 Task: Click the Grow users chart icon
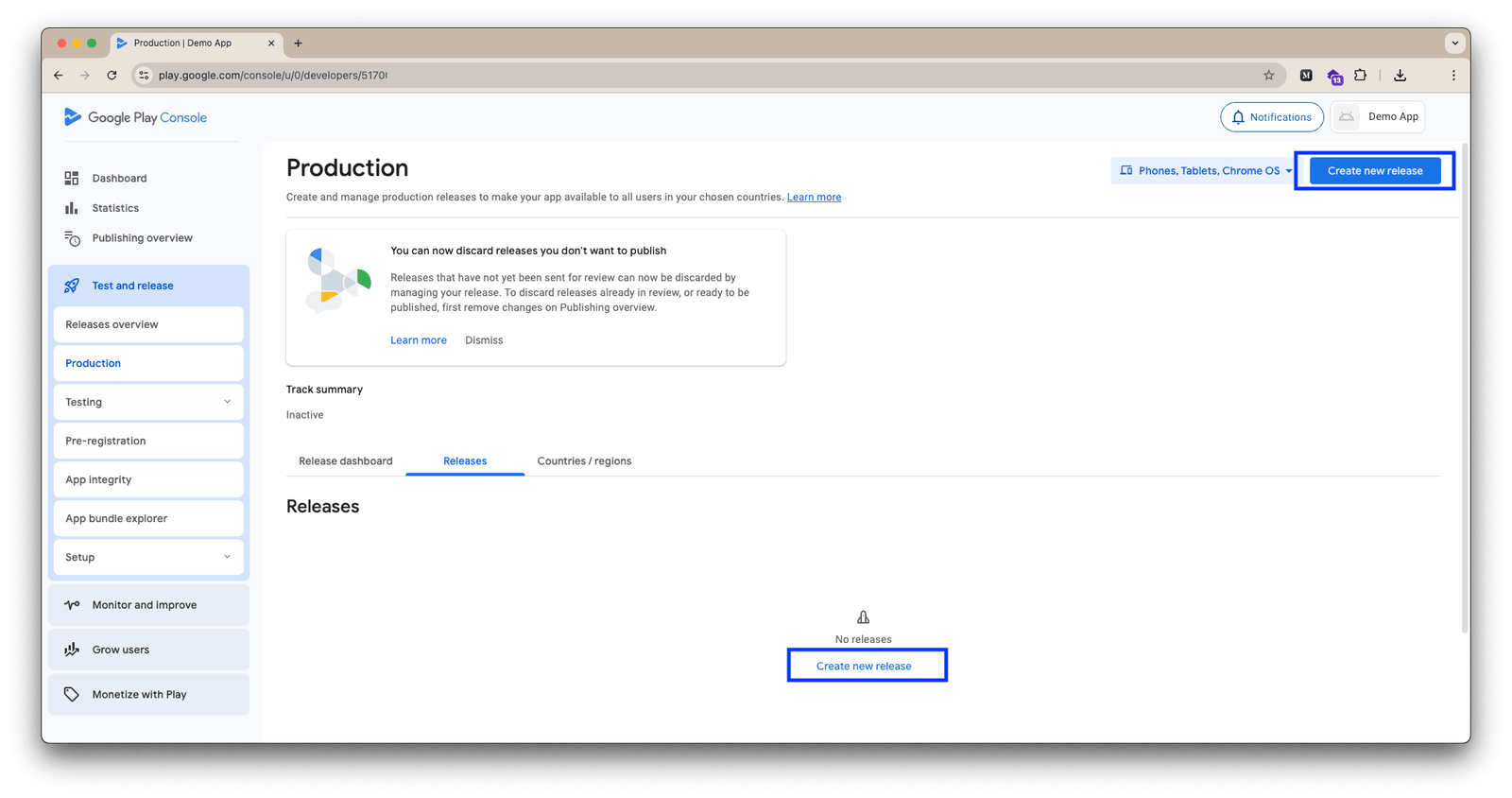[x=72, y=650]
